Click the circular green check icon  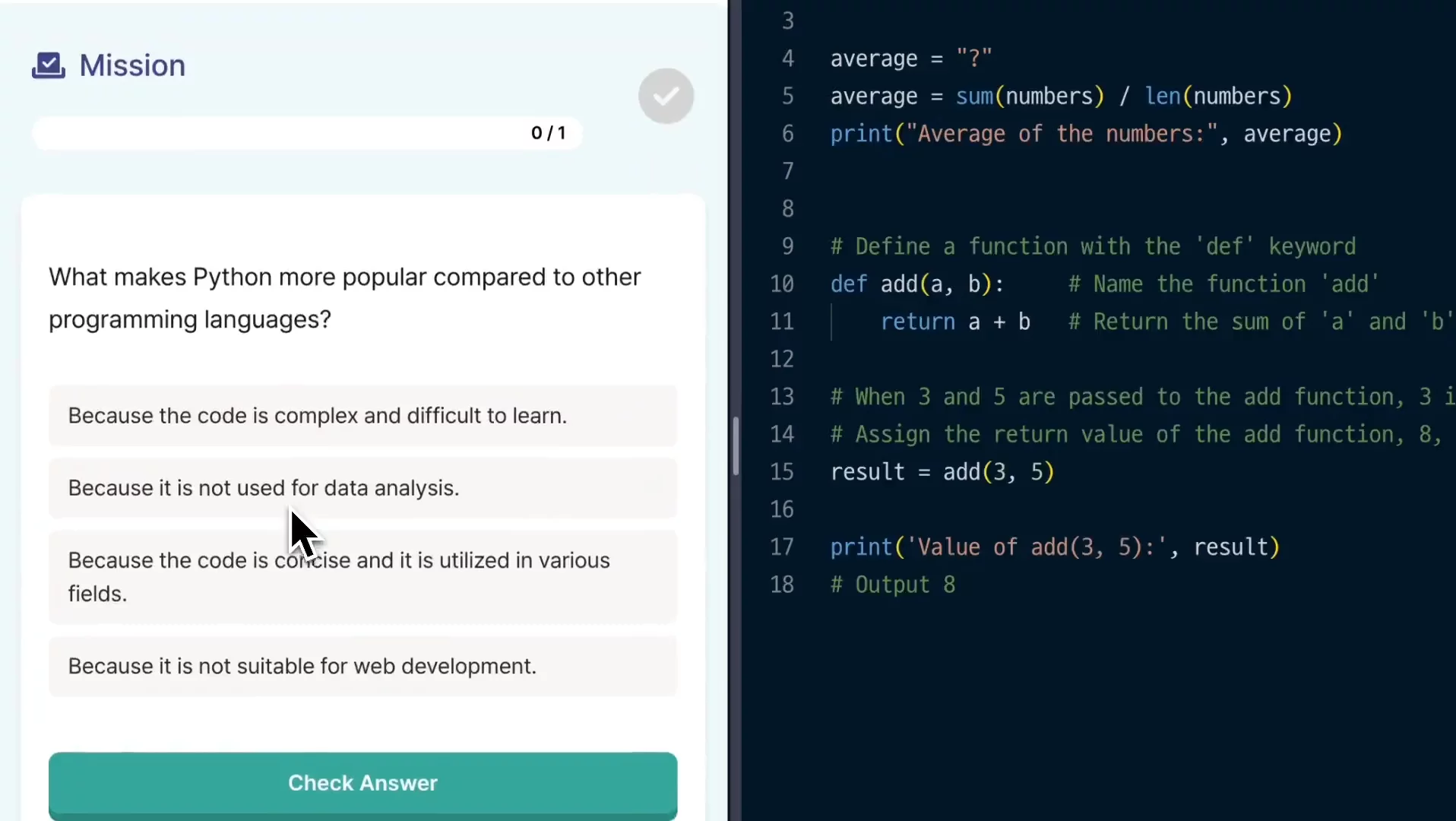pos(666,95)
